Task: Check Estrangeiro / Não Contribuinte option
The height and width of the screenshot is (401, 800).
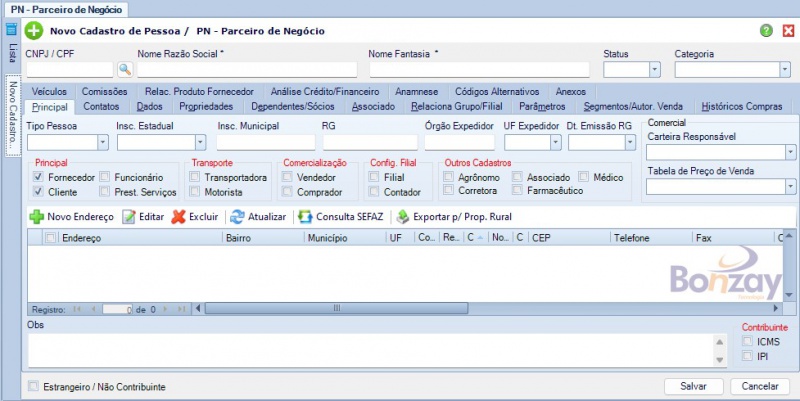Action: [x=35, y=386]
